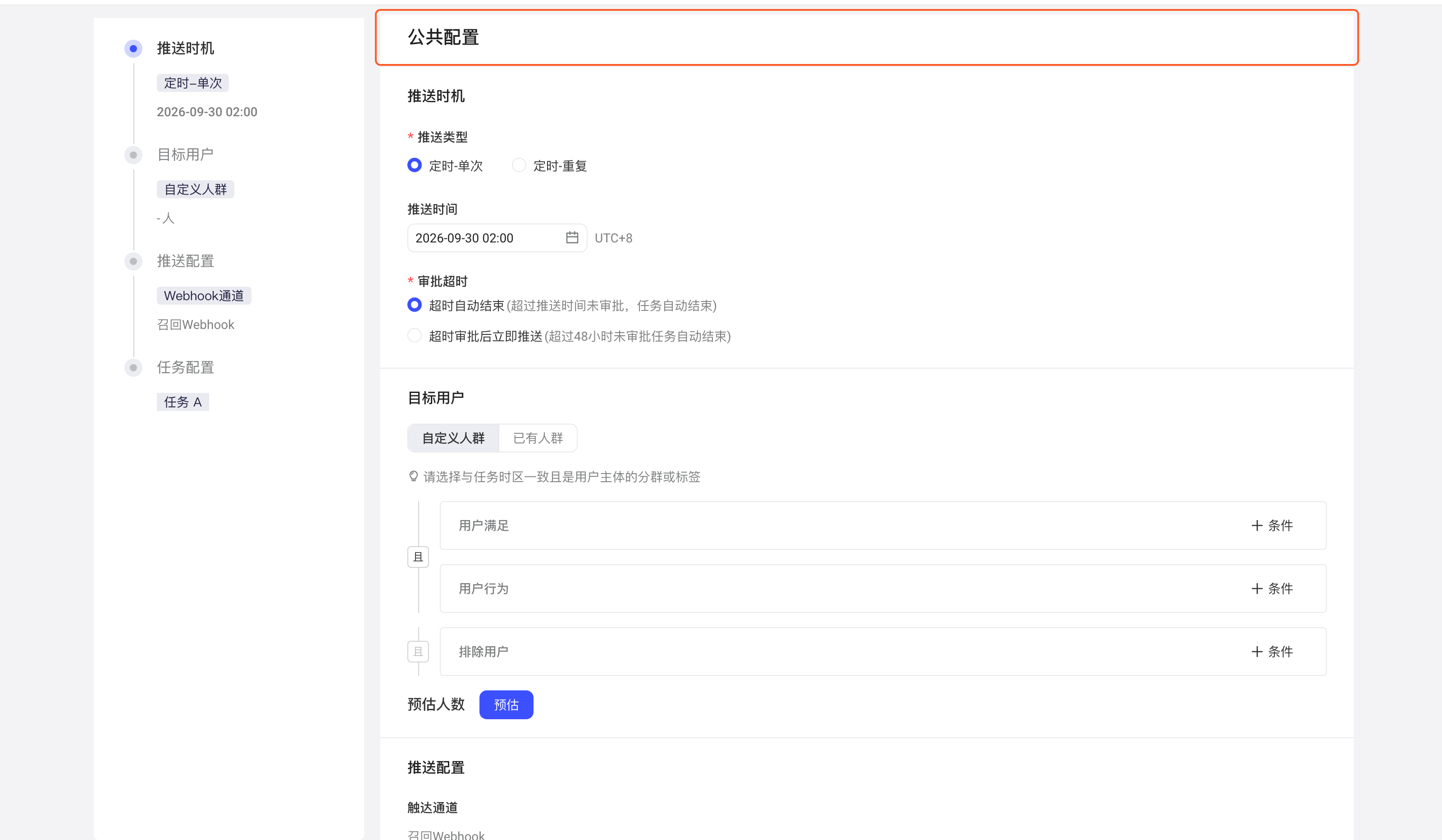
Task: Click the 召回Webhook text in sidebar
Action: (196, 324)
